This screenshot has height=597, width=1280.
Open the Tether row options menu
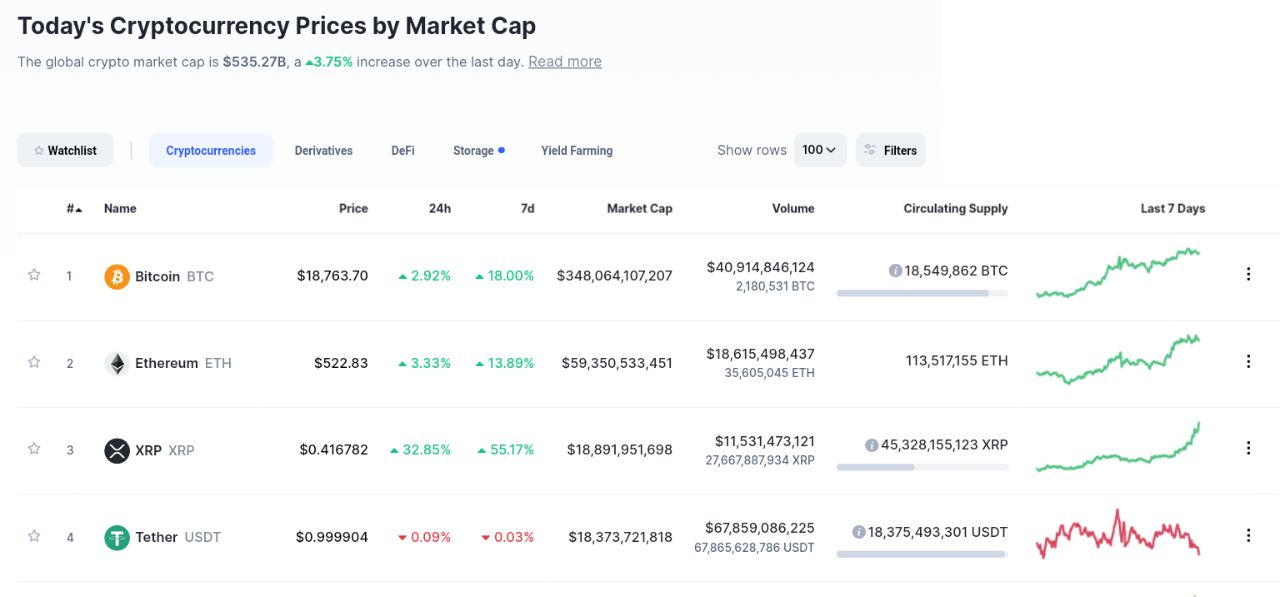pyautogui.click(x=1248, y=535)
